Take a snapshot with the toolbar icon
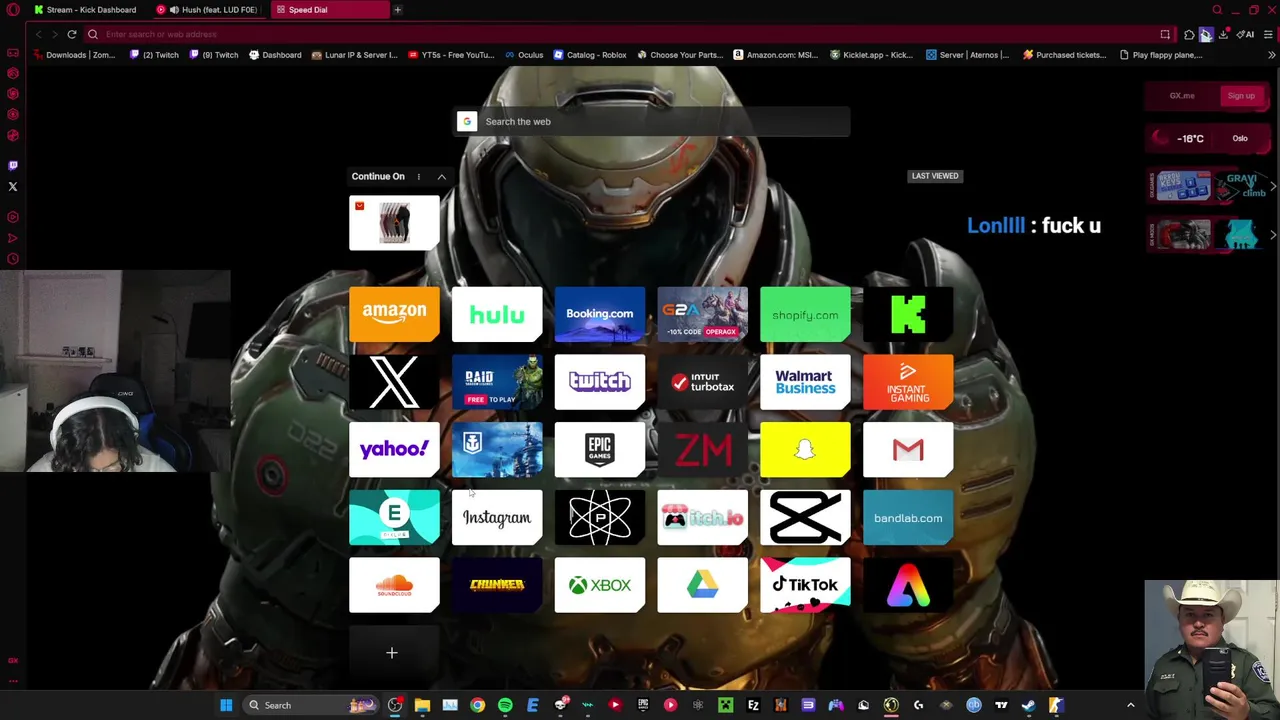This screenshot has width=1280, height=720. [x=1165, y=34]
